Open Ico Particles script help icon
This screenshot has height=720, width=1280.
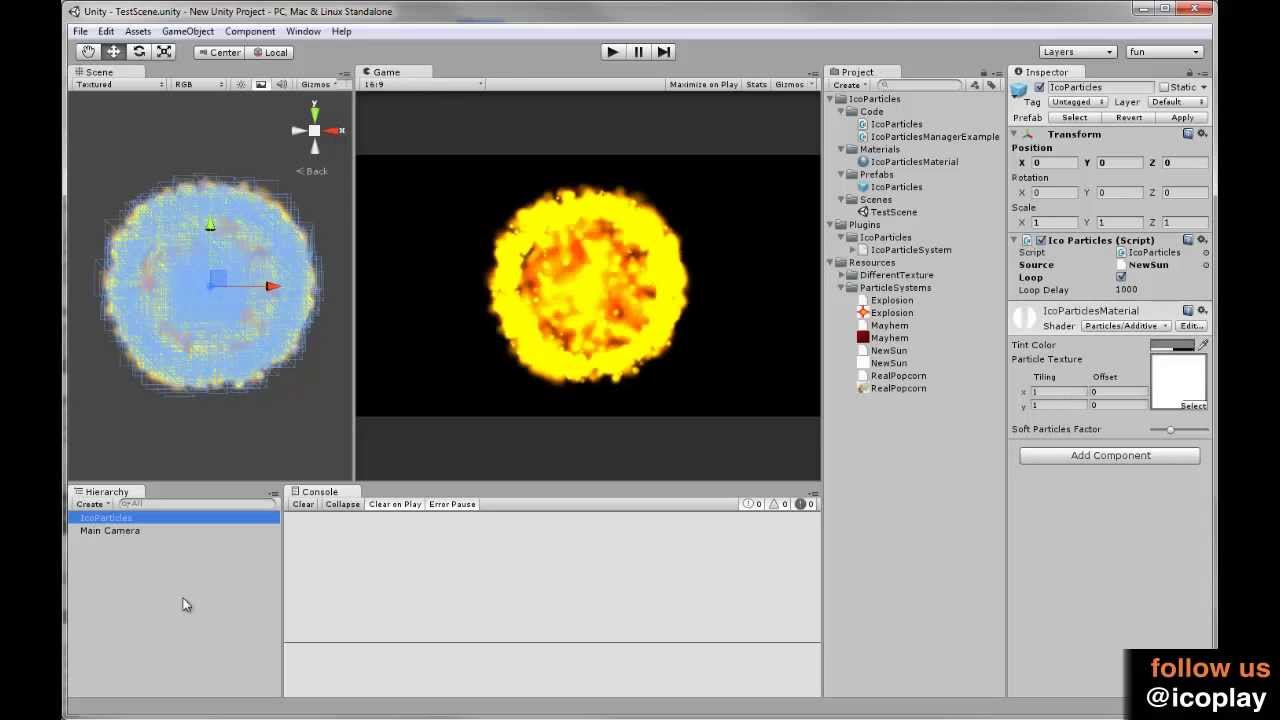(x=1188, y=240)
